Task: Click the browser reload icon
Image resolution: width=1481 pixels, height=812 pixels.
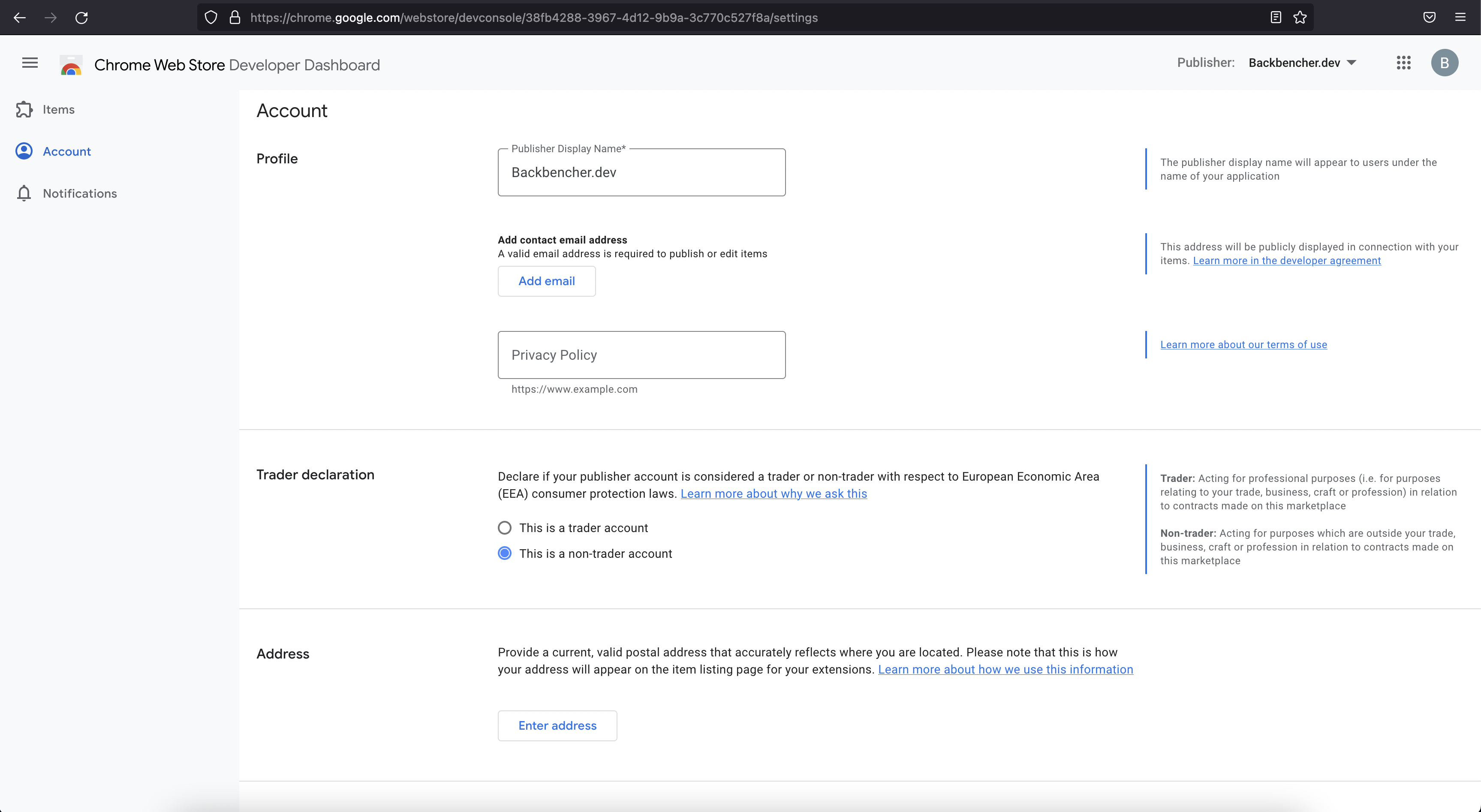Action: coord(81,18)
